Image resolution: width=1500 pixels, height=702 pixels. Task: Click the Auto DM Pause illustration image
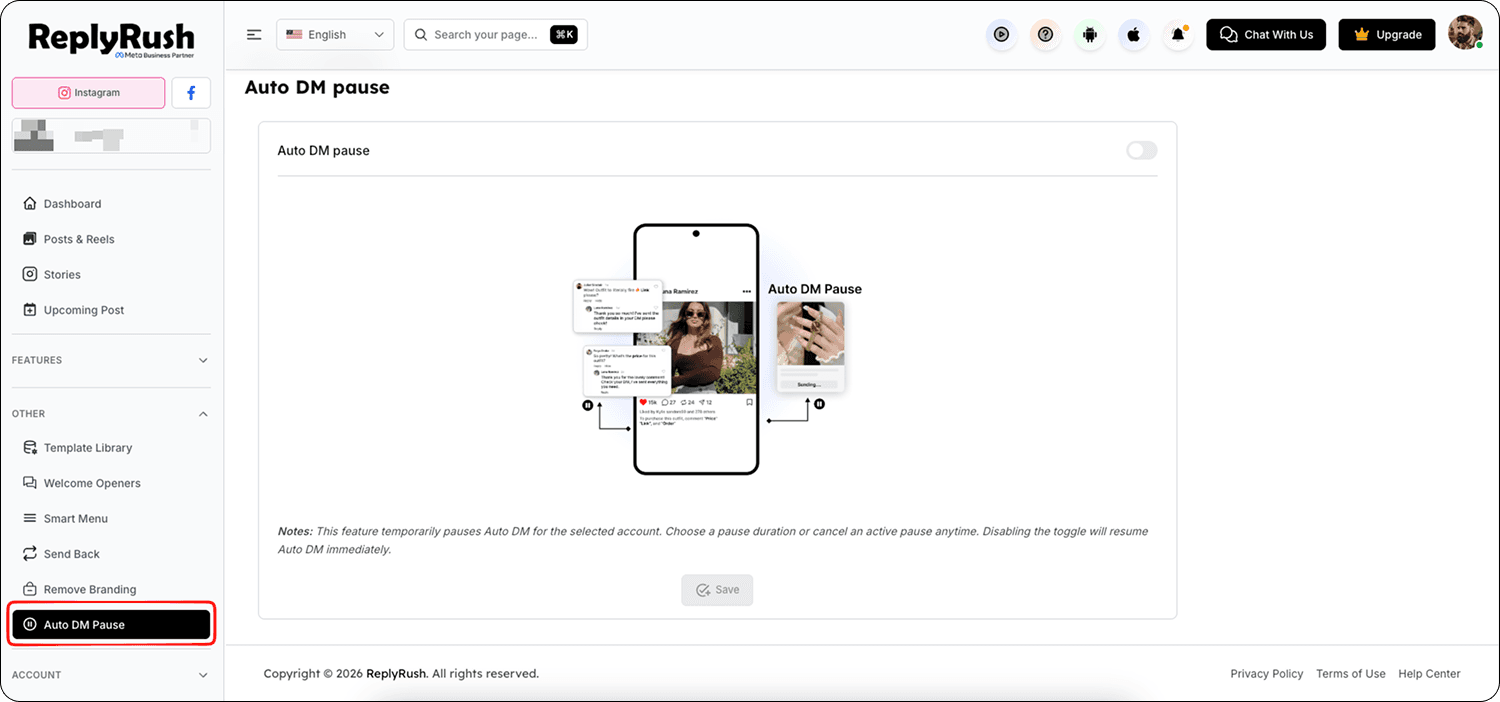[717, 350]
